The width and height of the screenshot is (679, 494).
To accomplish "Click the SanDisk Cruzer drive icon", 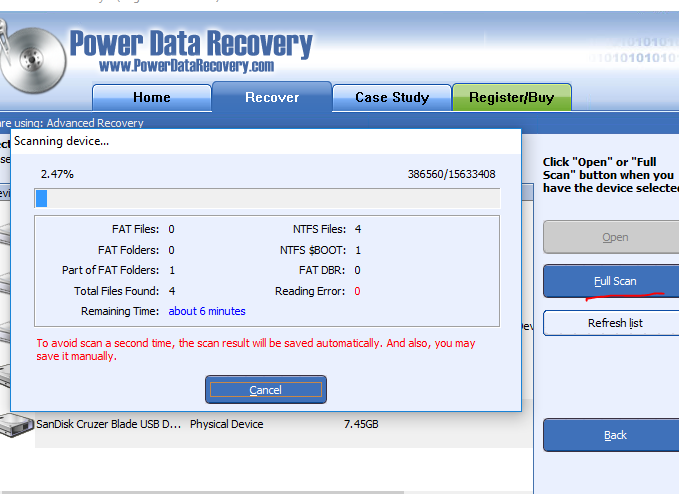I will click(16, 425).
